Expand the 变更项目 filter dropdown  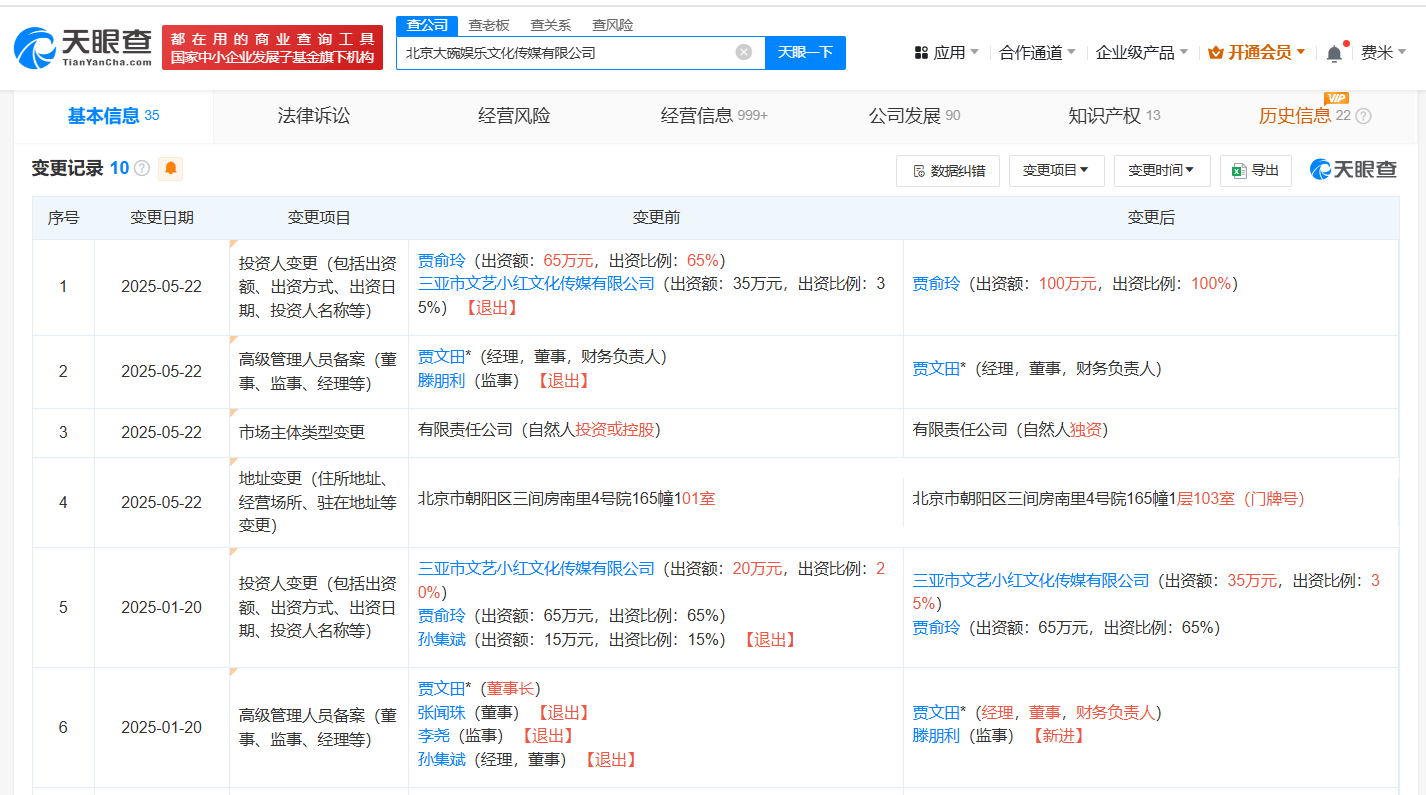click(x=1056, y=171)
